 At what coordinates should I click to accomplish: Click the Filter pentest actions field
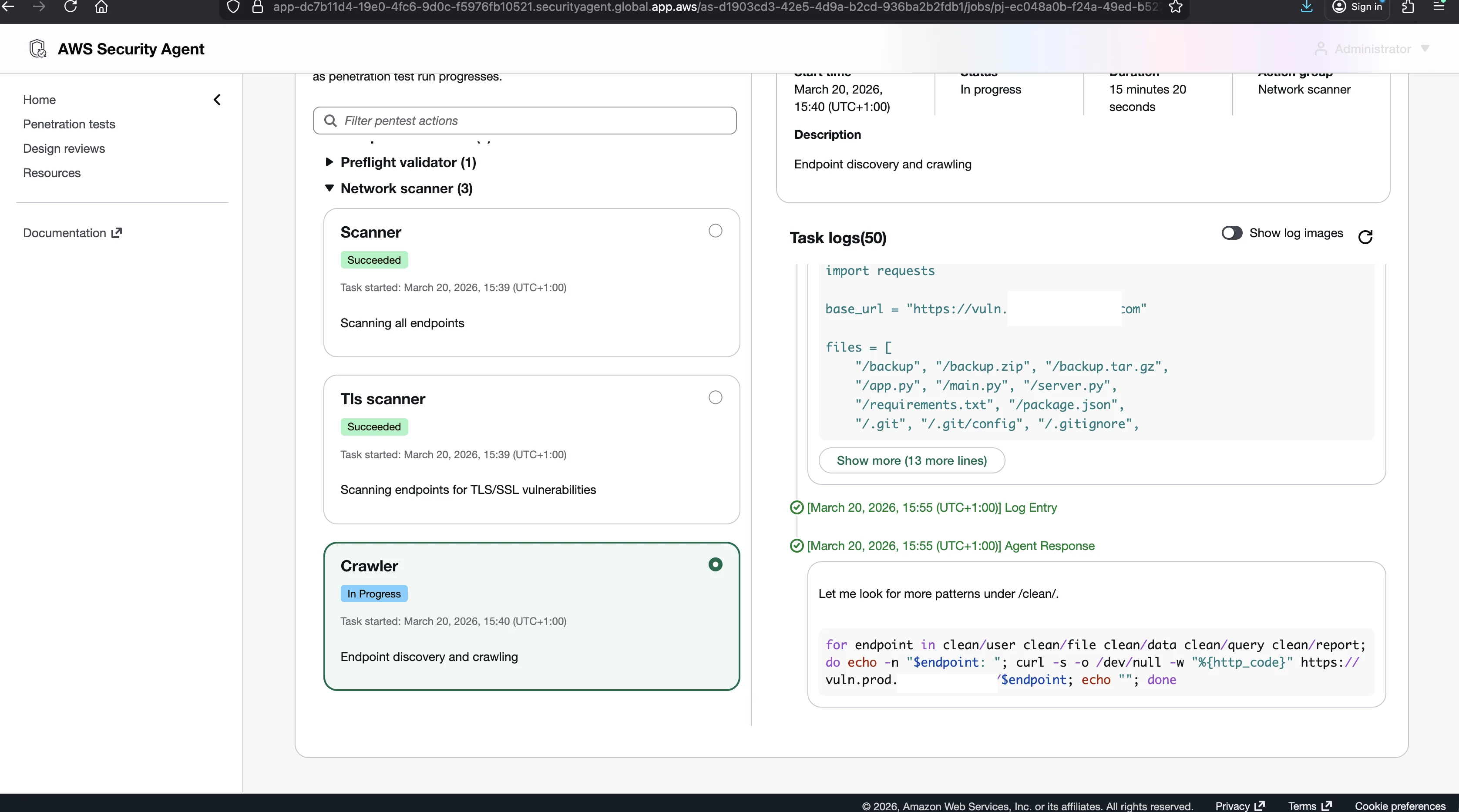click(524, 121)
